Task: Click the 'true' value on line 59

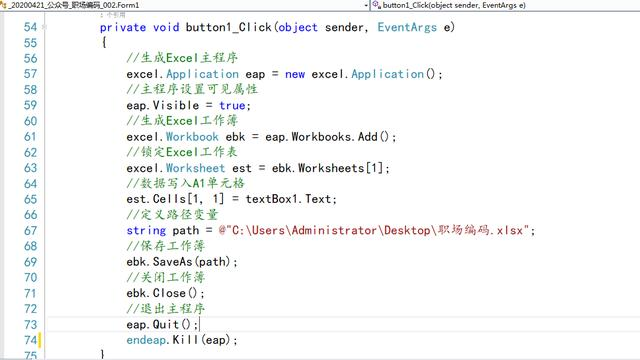Action: click(232, 105)
